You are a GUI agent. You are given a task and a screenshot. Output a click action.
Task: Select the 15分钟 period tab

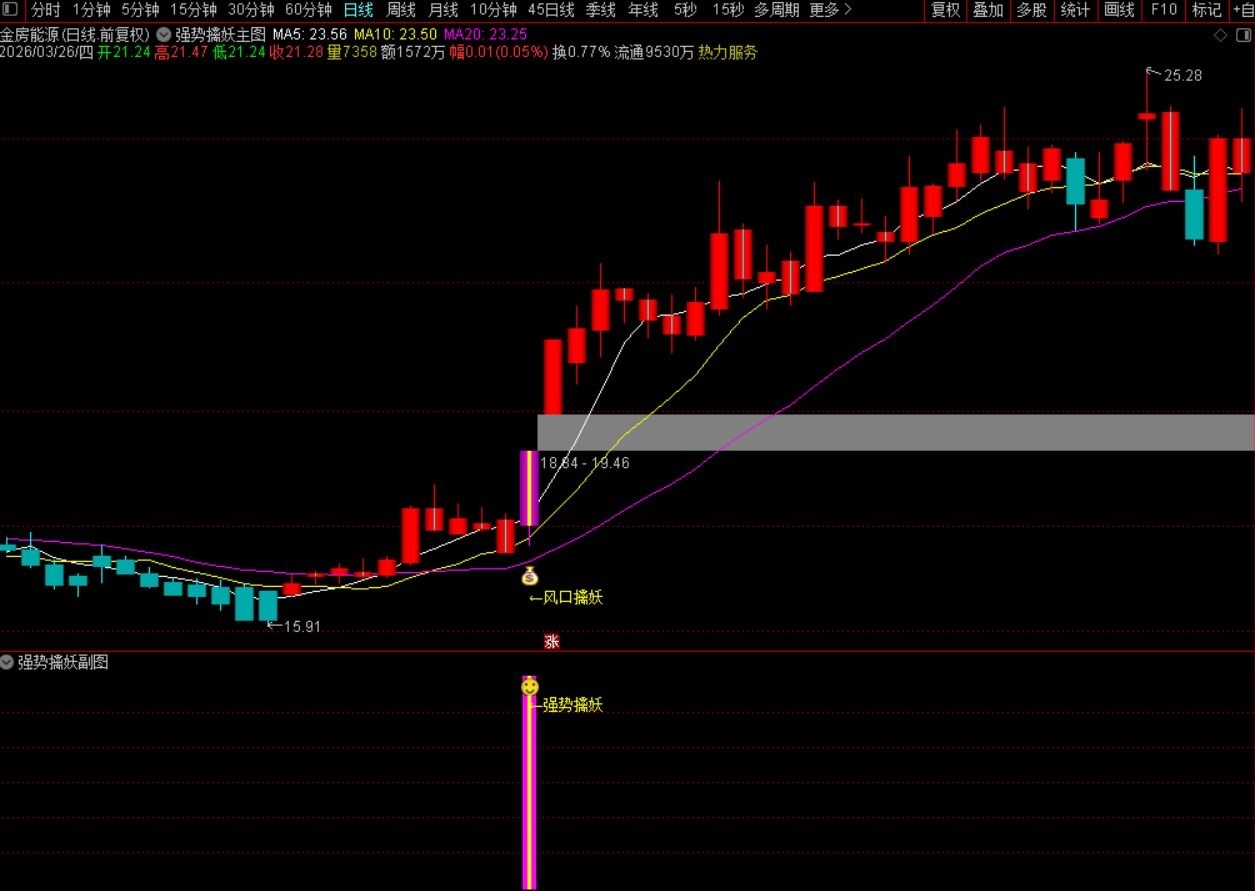[x=193, y=10]
